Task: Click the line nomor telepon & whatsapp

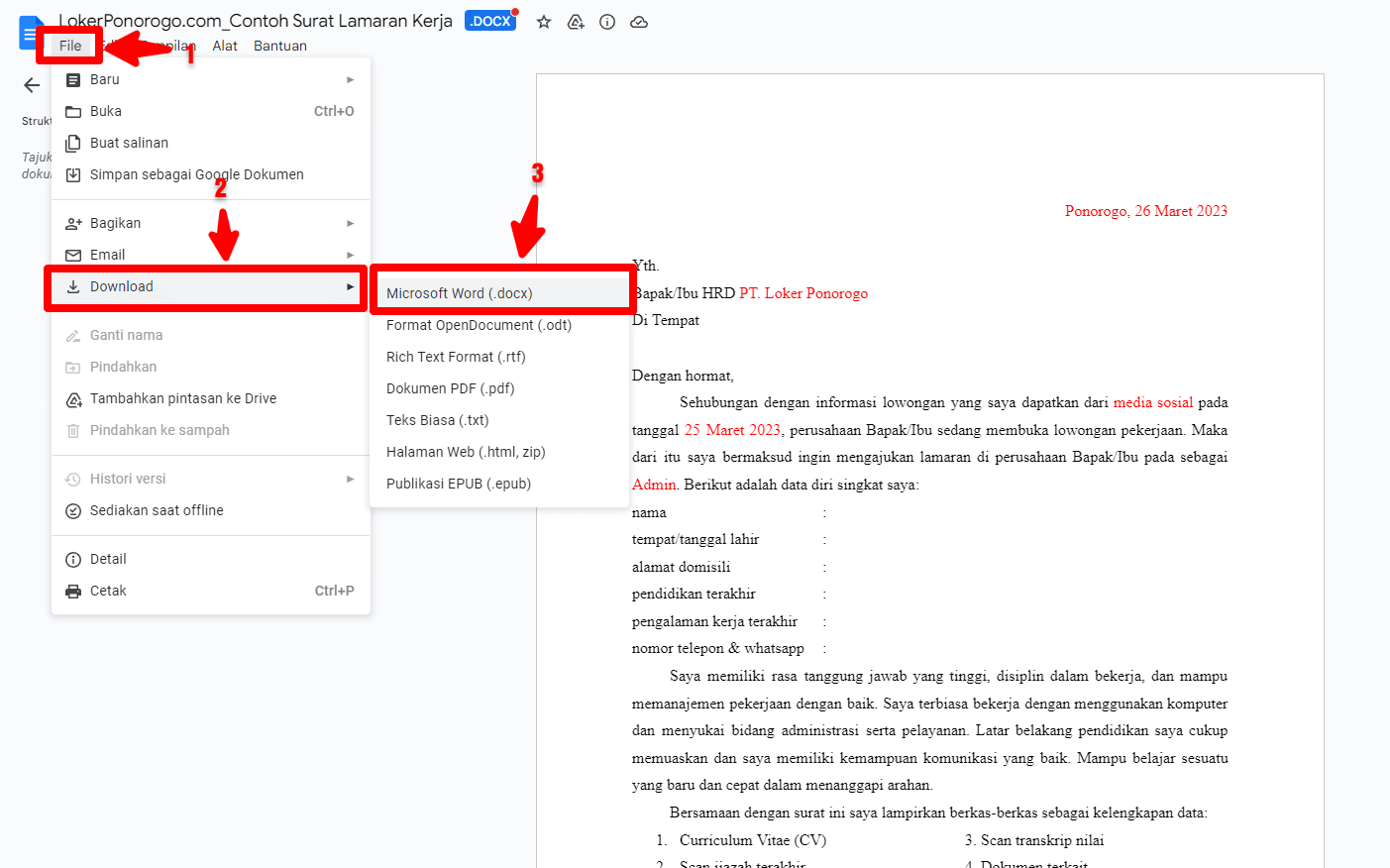Action: 718,648
